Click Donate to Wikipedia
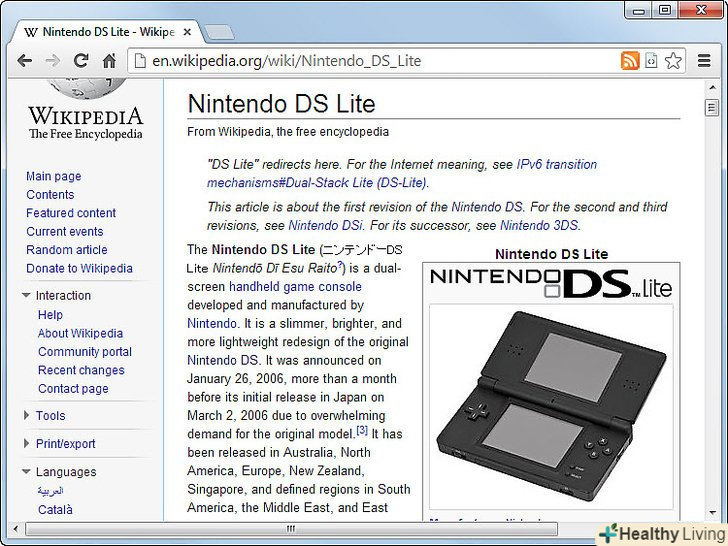This screenshot has height=546, width=728. (x=79, y=268)
